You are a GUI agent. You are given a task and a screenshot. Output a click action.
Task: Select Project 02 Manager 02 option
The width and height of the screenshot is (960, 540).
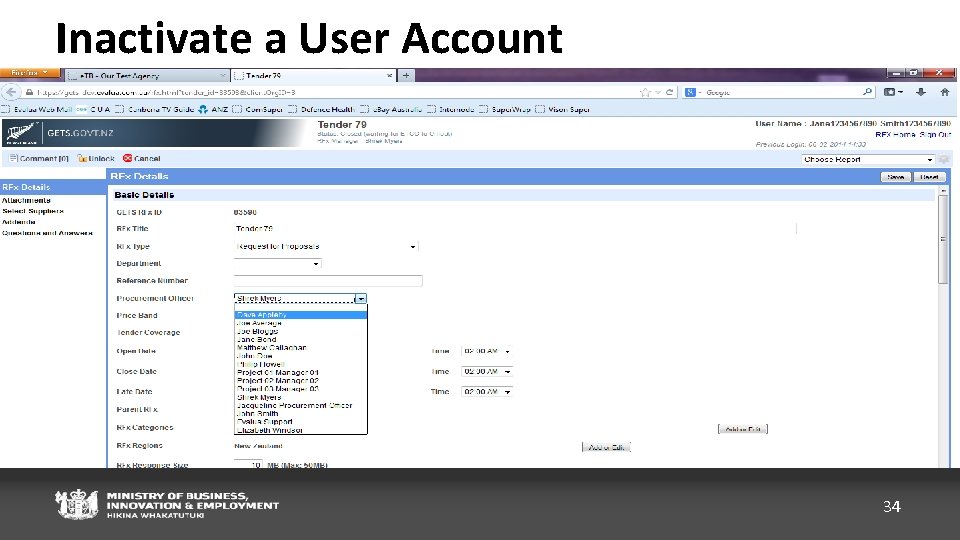pos(301,380)
